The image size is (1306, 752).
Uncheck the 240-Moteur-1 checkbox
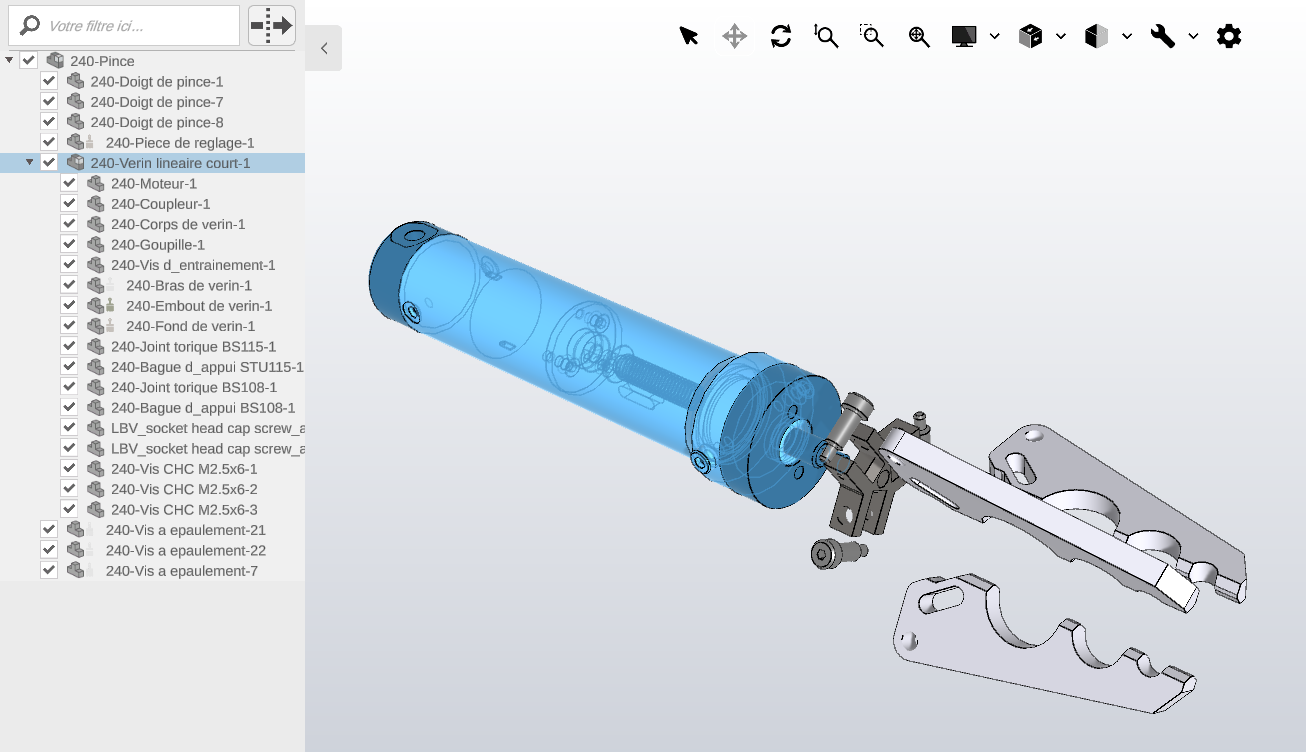coord(69,183)
